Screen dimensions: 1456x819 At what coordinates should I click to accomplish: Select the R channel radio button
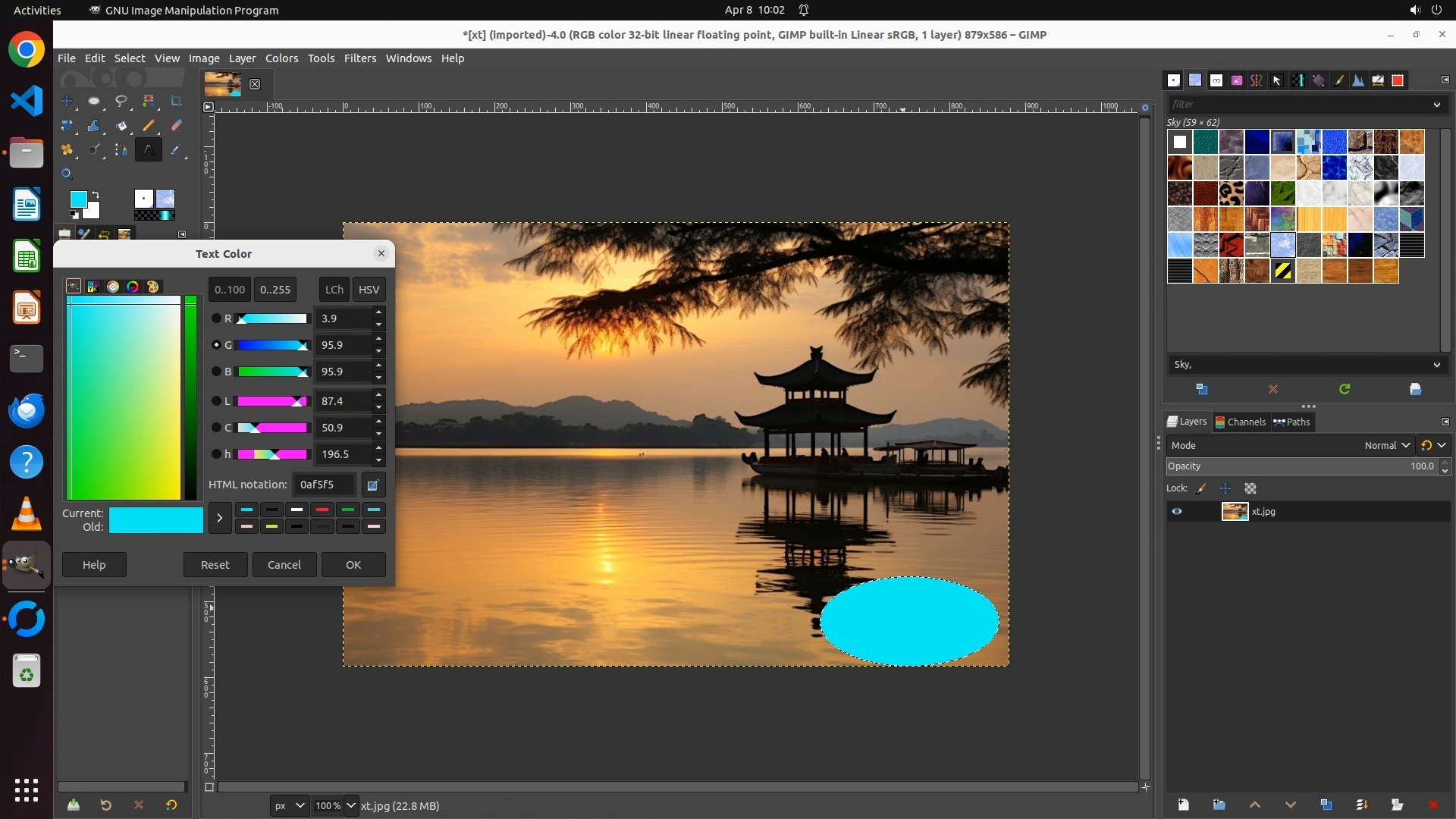point(216,318)
